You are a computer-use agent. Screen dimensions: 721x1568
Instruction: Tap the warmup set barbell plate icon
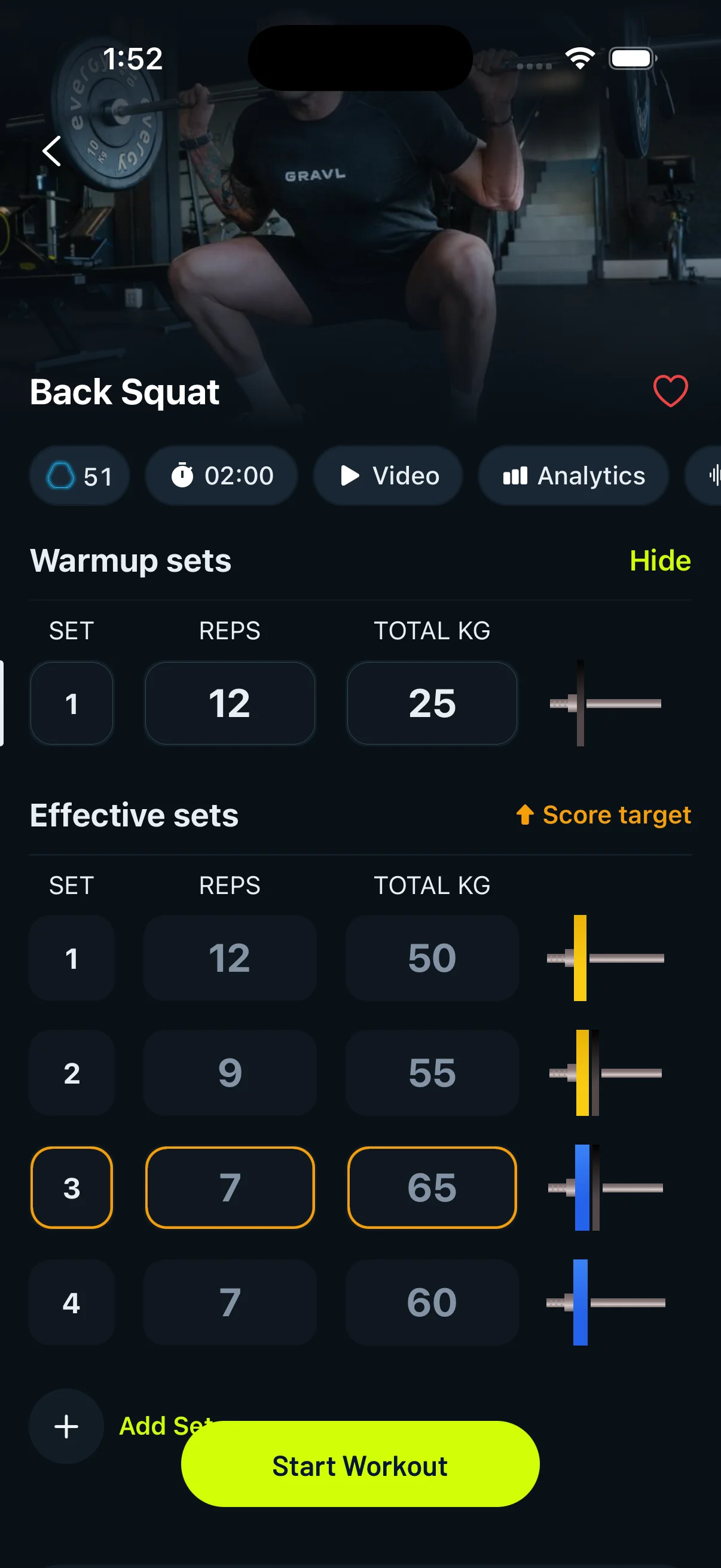pyautogui.click(x=606, y=703)
